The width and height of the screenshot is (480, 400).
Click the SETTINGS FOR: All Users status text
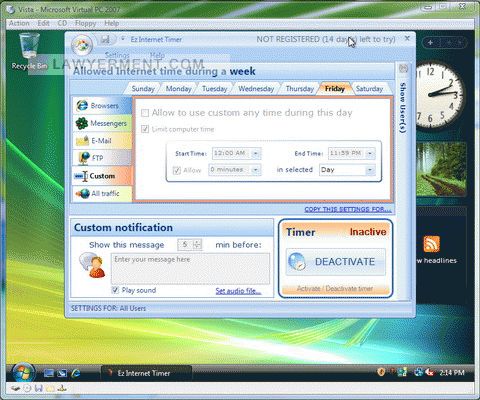(108, 308)
